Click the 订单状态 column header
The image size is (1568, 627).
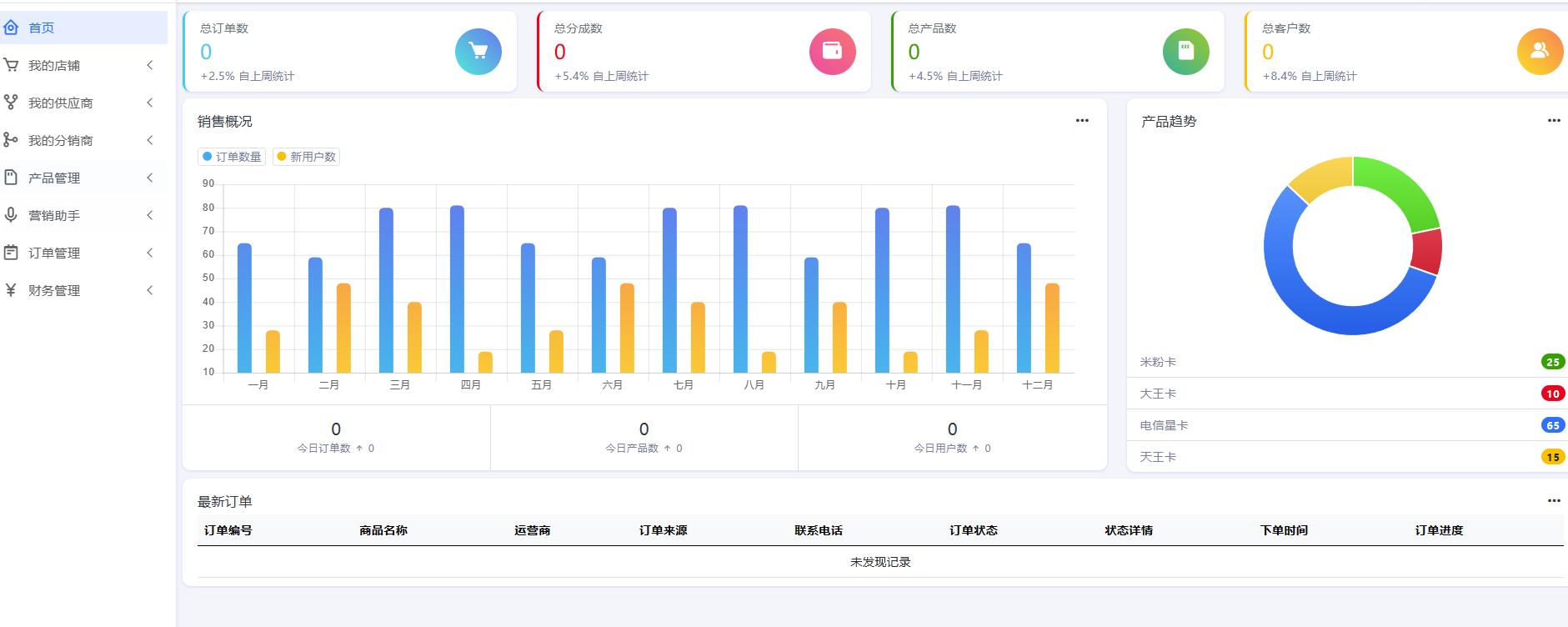click(974, 530)
